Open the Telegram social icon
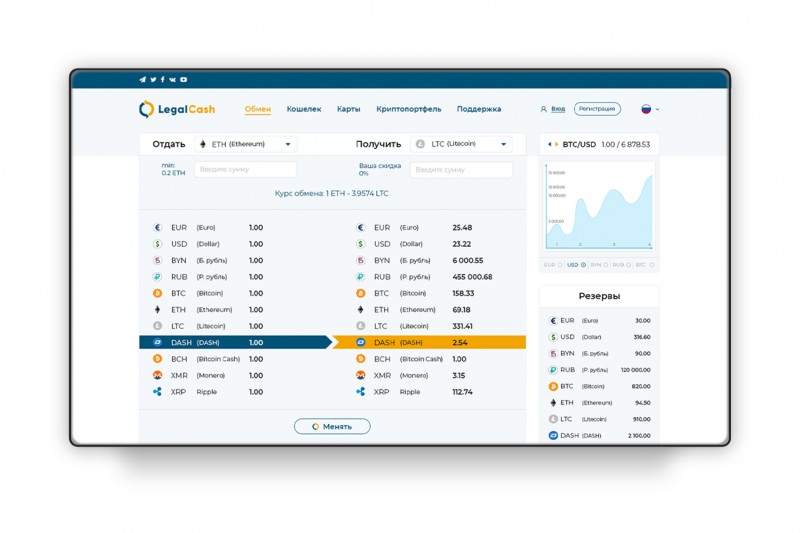The image size is (800, 533). [x=142, y=80]
